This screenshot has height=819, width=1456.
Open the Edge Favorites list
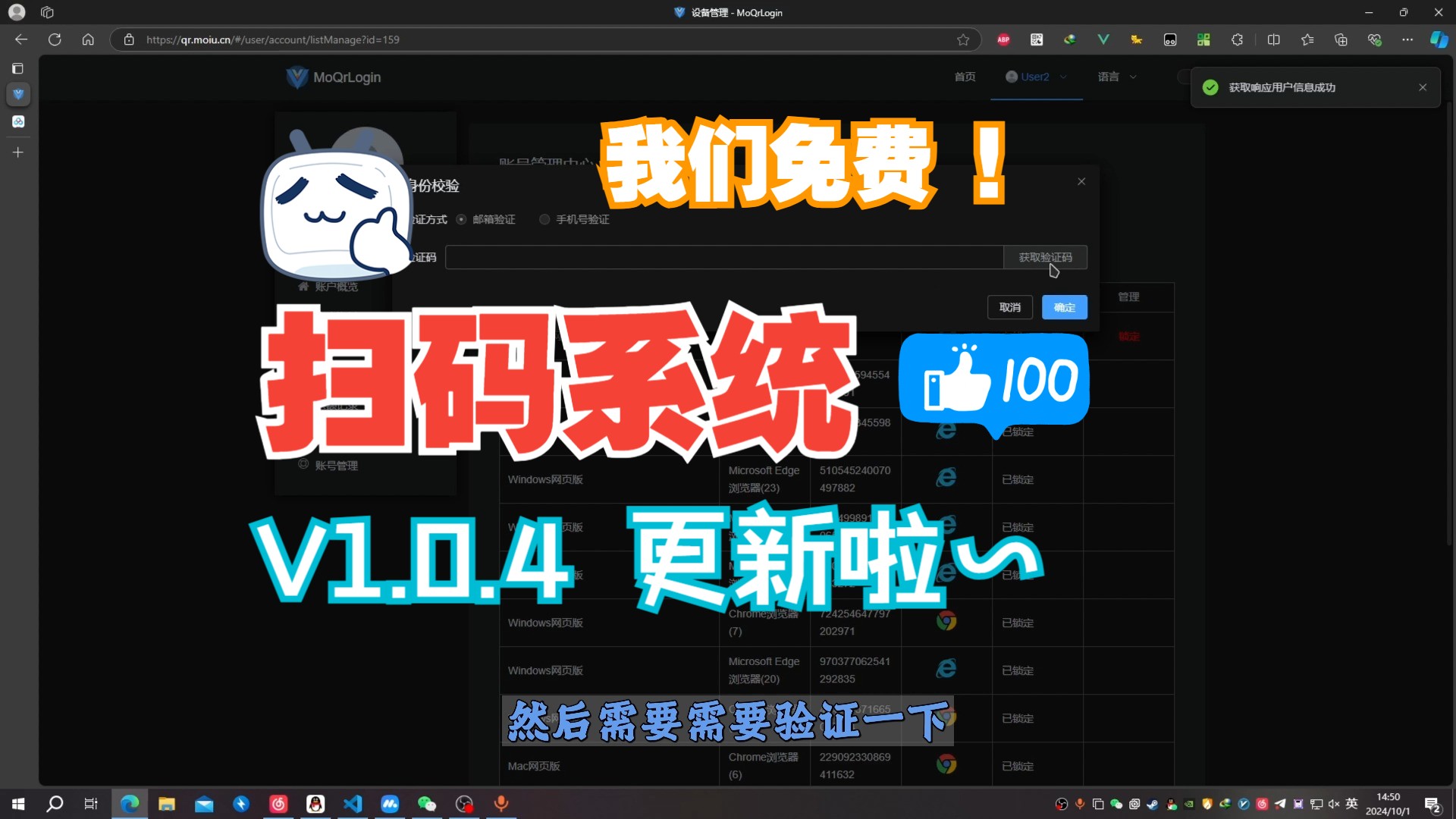point(1307,39)
